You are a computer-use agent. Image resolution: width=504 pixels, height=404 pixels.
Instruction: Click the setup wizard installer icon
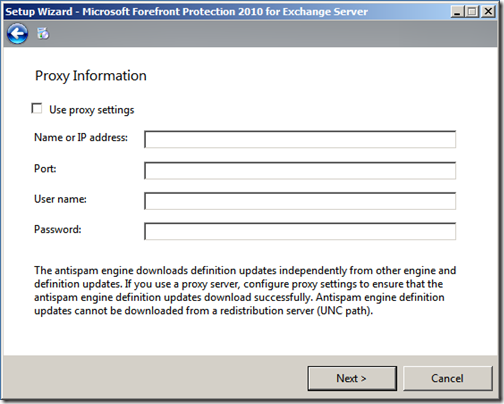[43, 33]
